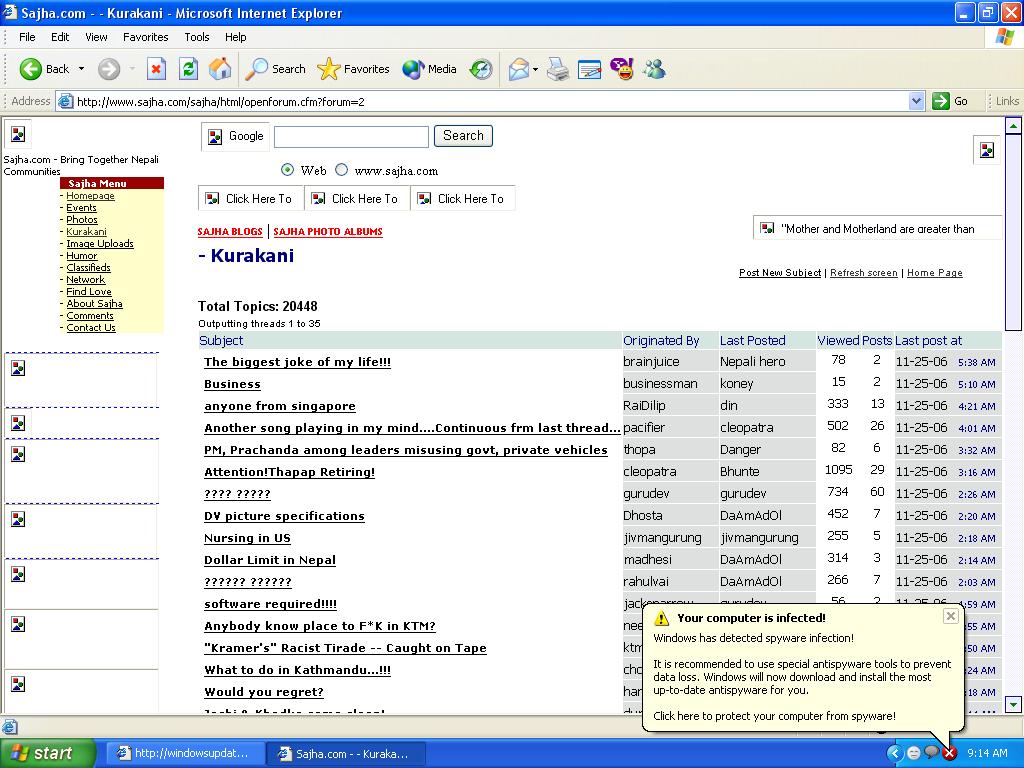
Task: Click the vertical scrollbar down arrow
Action: click(x=1013, y=704)
